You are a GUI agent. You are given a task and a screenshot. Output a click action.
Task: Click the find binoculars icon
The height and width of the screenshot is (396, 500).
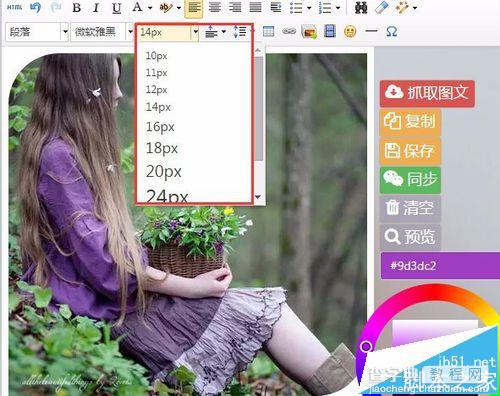click(361, 7)
